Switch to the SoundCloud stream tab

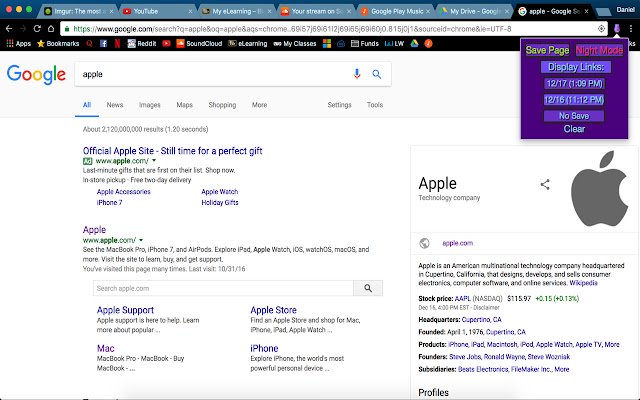(315, 11)
